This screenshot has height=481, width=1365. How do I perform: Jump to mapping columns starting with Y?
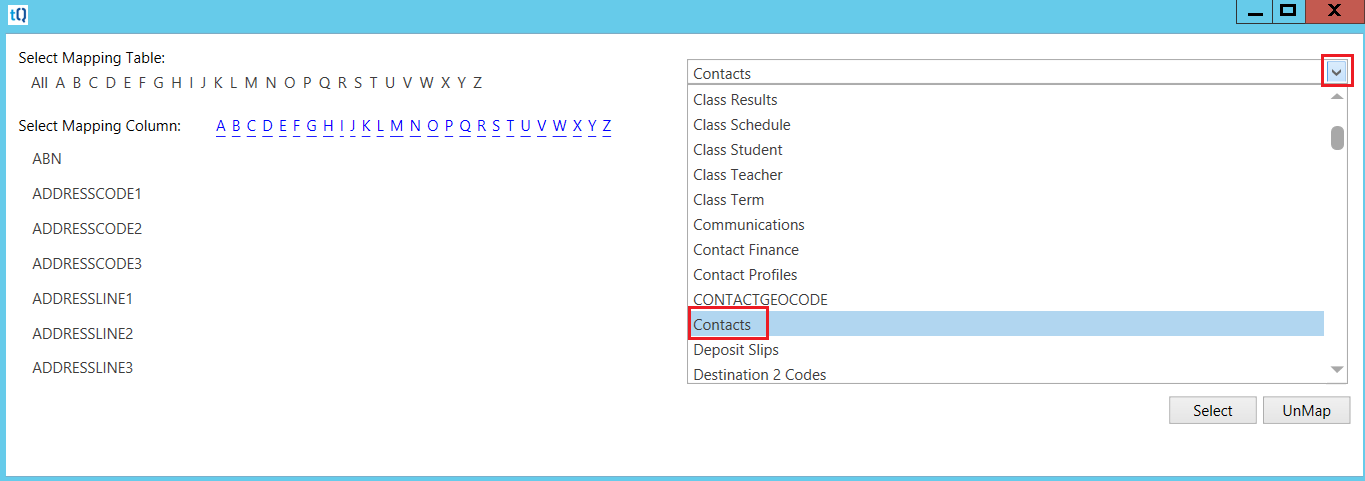pos(592,126)
